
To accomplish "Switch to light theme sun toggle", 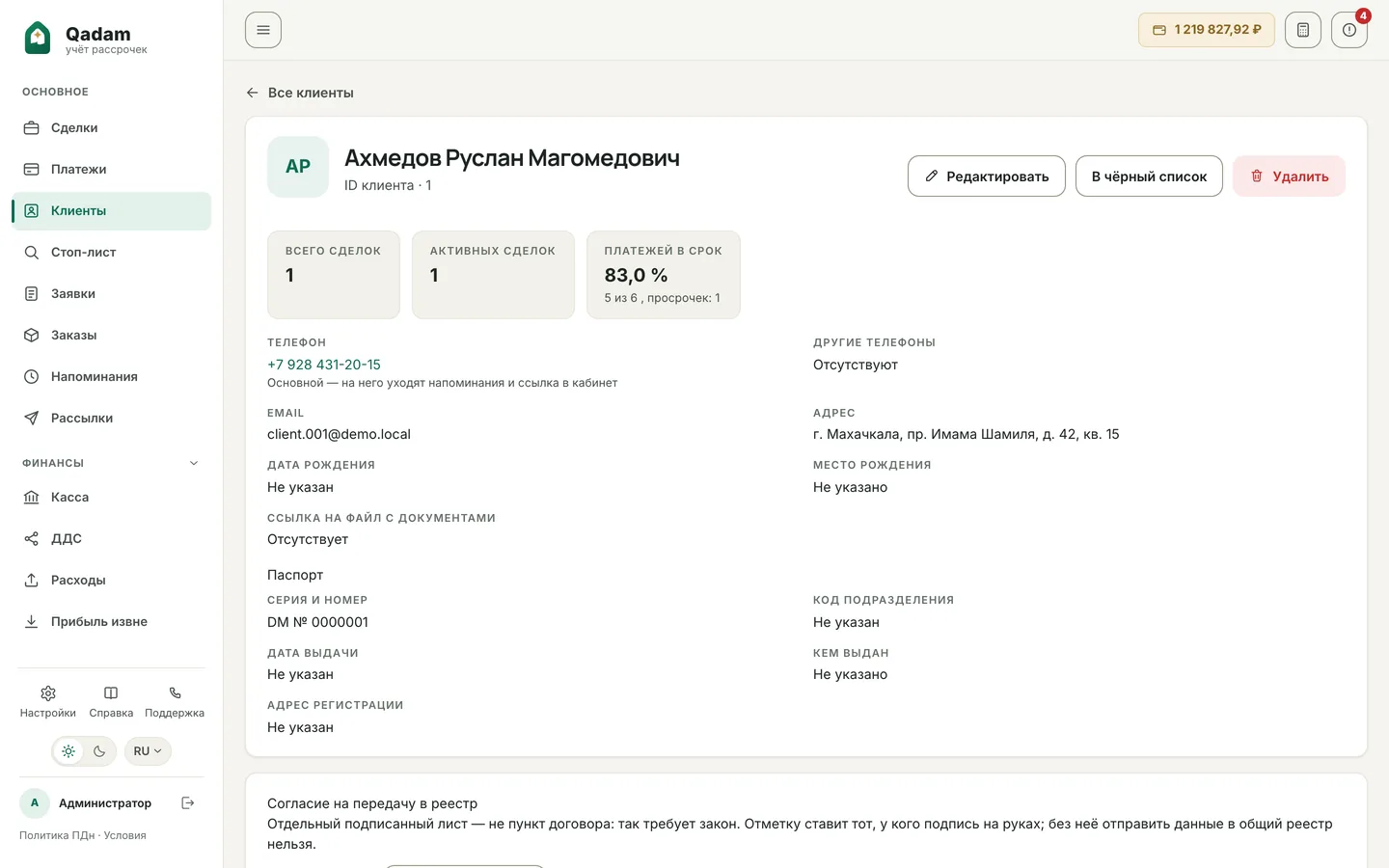I will point(68,751).
